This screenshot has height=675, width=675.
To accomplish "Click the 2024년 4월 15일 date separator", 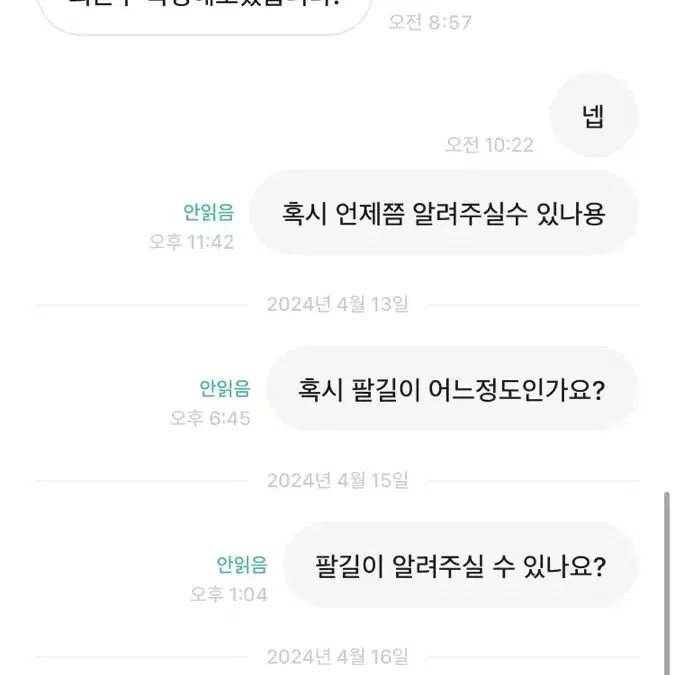I will coord(338,480).
